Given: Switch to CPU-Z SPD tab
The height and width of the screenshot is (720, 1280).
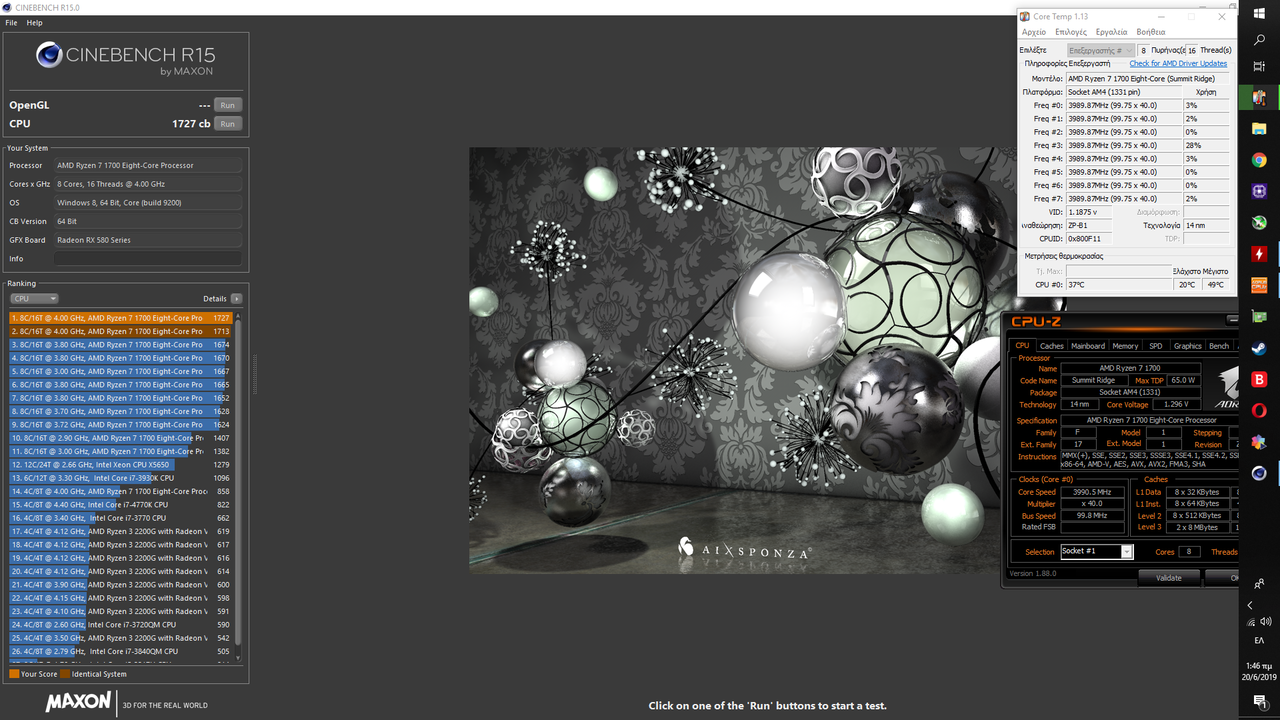Looking at the screenshot, I should pos(1156,346).
